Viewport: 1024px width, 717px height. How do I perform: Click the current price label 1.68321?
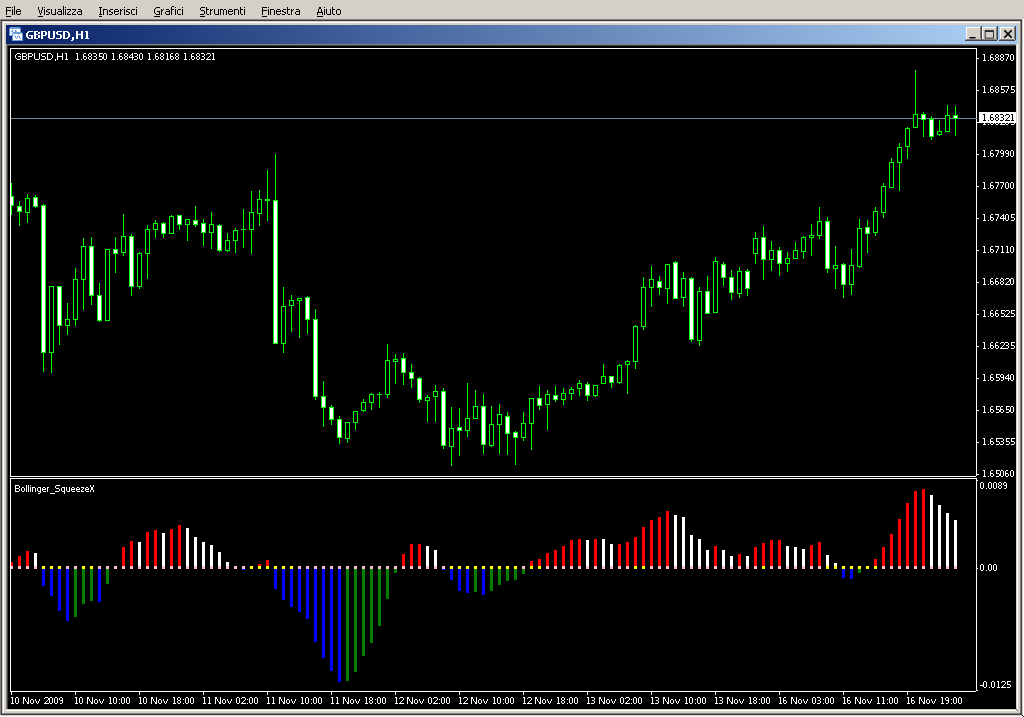click(x=997, y=118)
